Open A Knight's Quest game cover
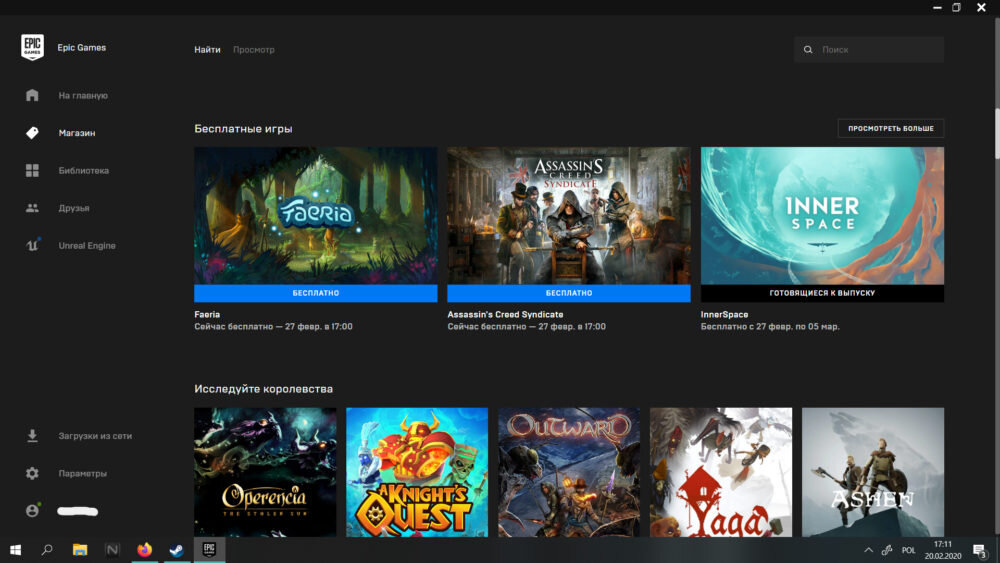Image resolution: width=1000 pixels, height=563 pixels. 417,472
